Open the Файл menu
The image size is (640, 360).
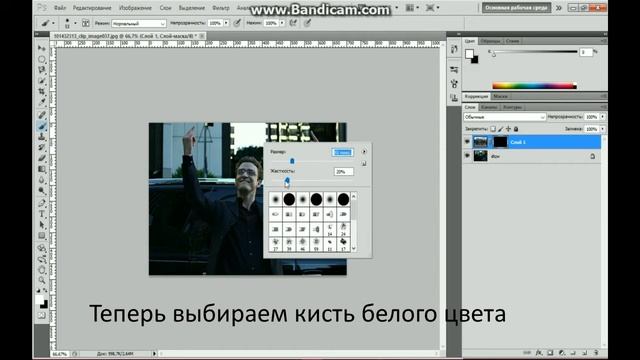click(x=60, y=8)
